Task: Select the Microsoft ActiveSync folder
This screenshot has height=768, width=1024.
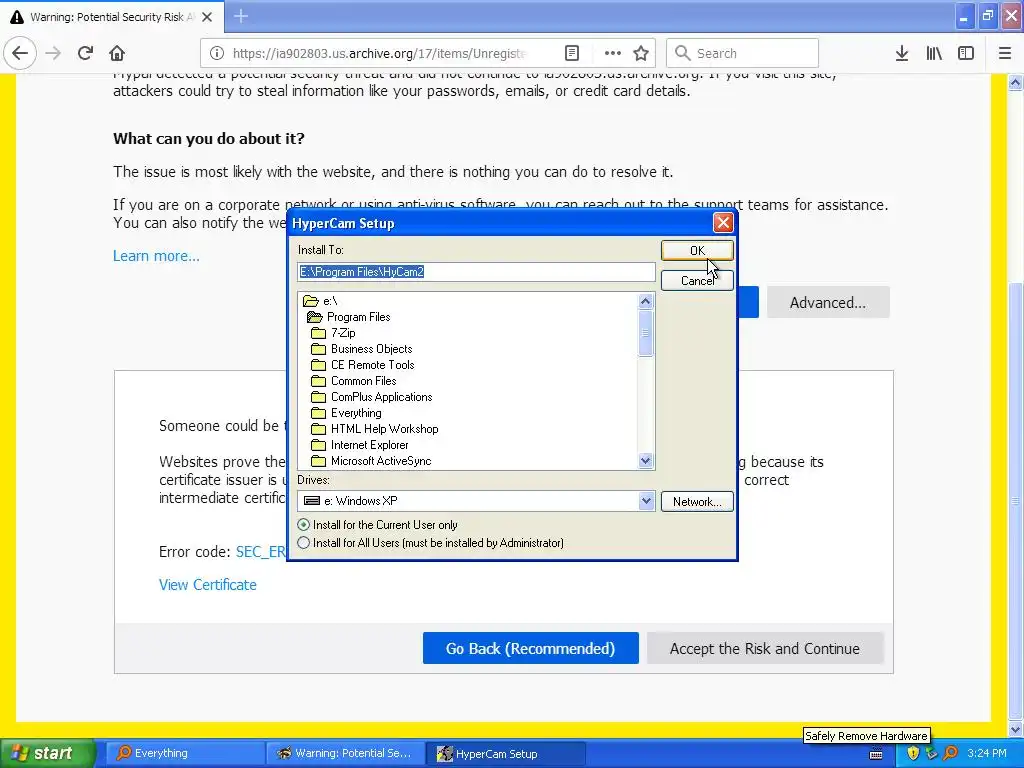Action: coord(372,461)
